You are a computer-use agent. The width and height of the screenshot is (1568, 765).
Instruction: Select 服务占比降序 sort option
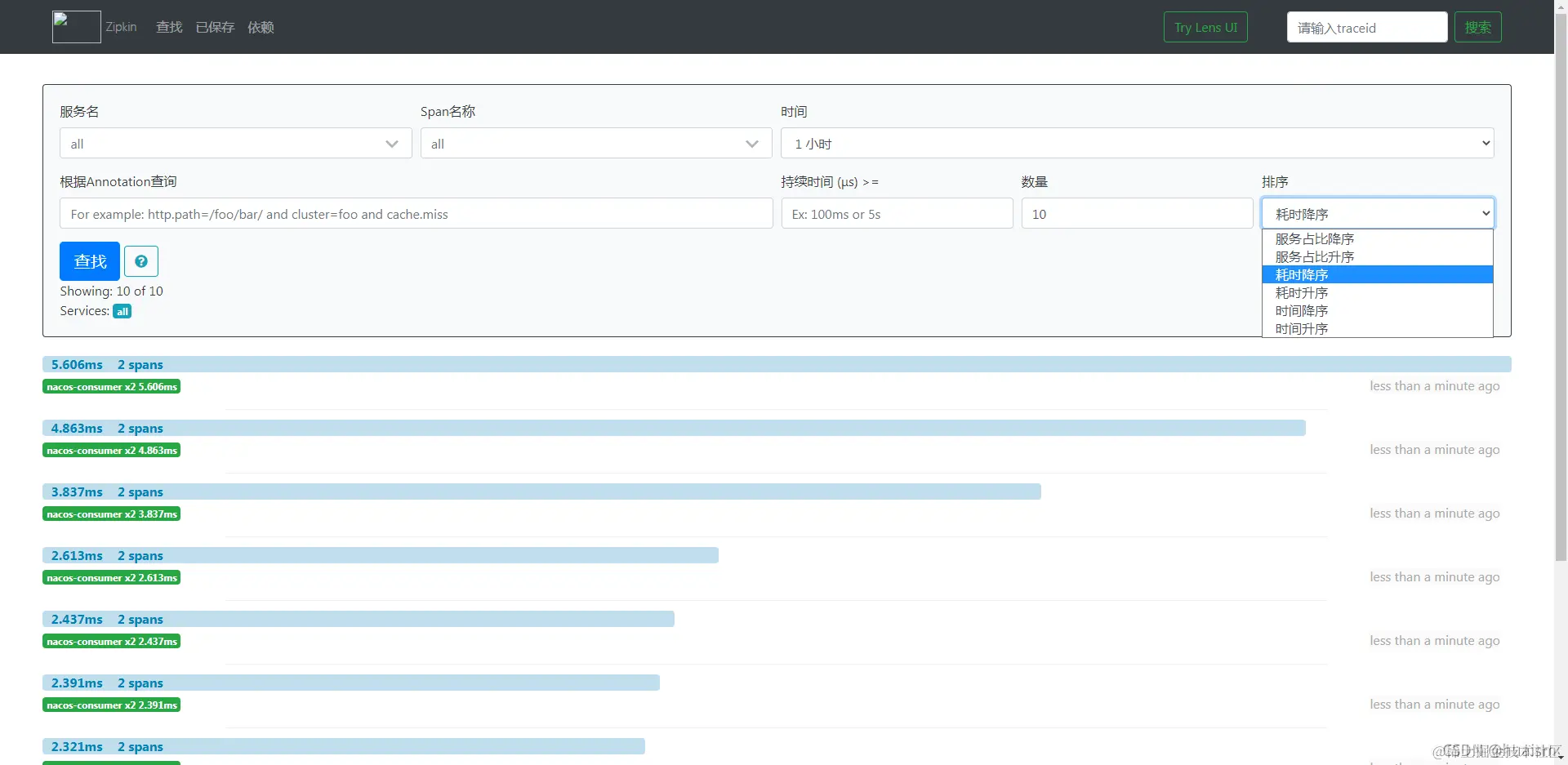tap(1378, 238)
